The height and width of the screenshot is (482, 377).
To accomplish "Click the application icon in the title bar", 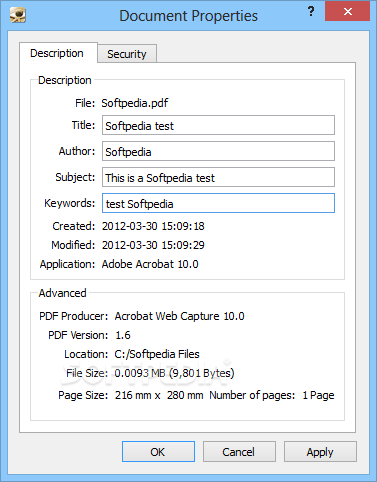I will (18, 15).
